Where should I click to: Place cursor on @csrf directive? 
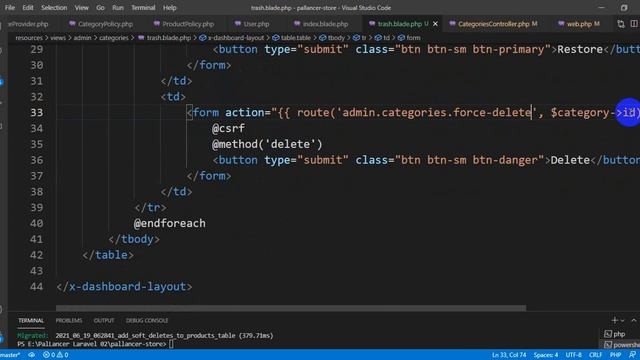coord(228,129)
